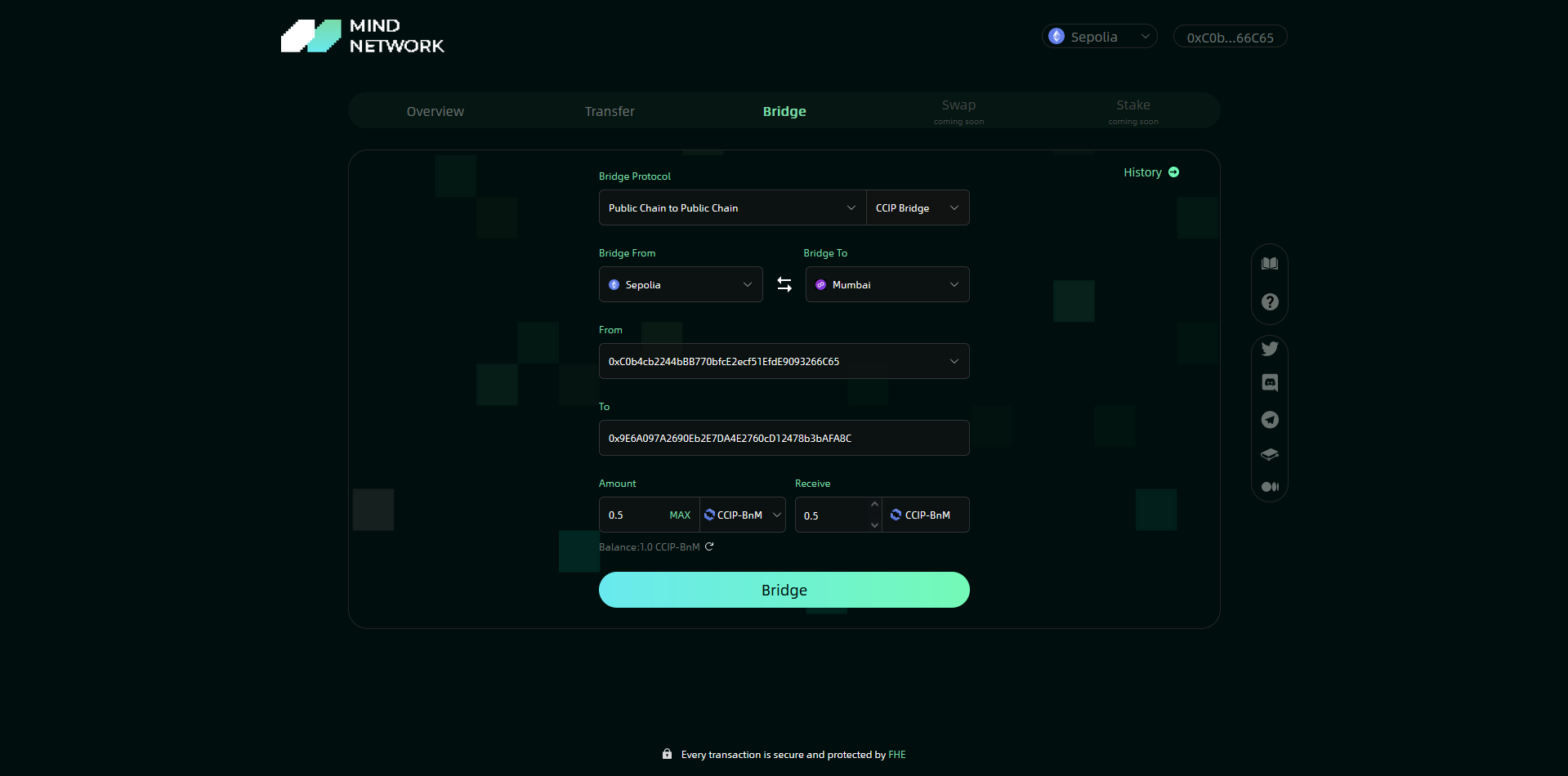
Task: Click the Mind Network logo
Action: [x=363, y=36]
